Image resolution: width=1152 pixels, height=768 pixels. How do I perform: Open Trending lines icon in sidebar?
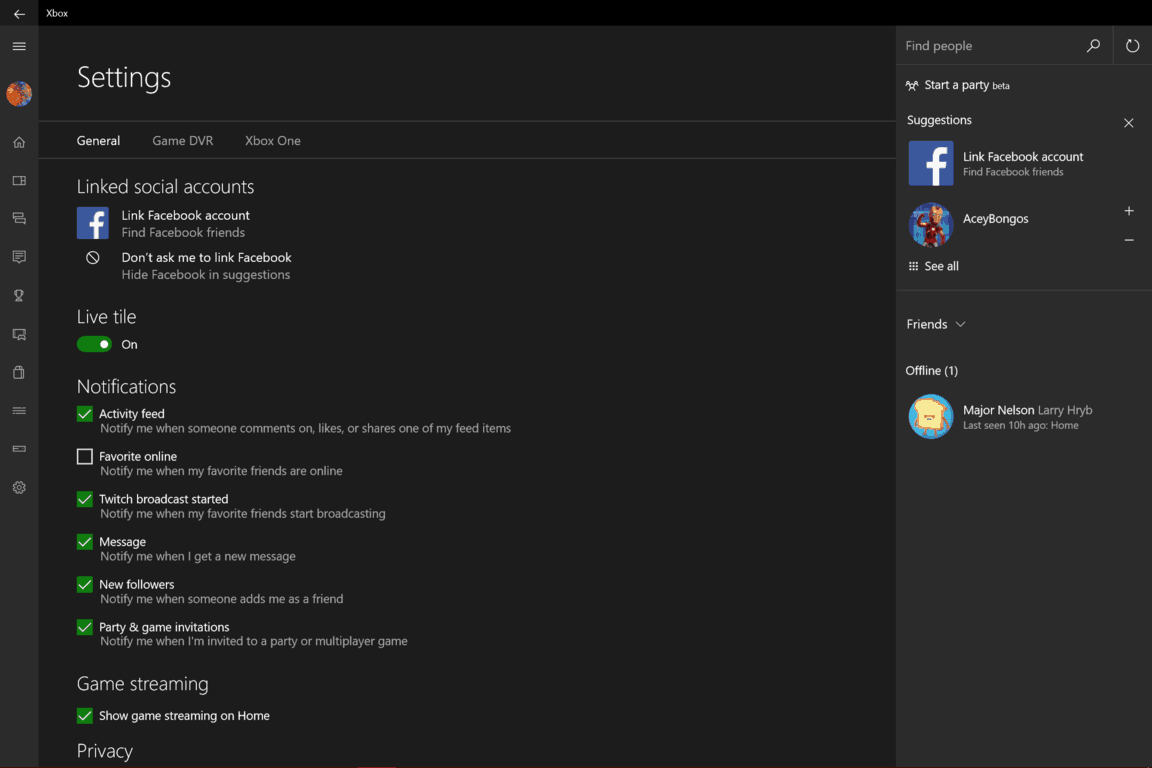[19, 411]
